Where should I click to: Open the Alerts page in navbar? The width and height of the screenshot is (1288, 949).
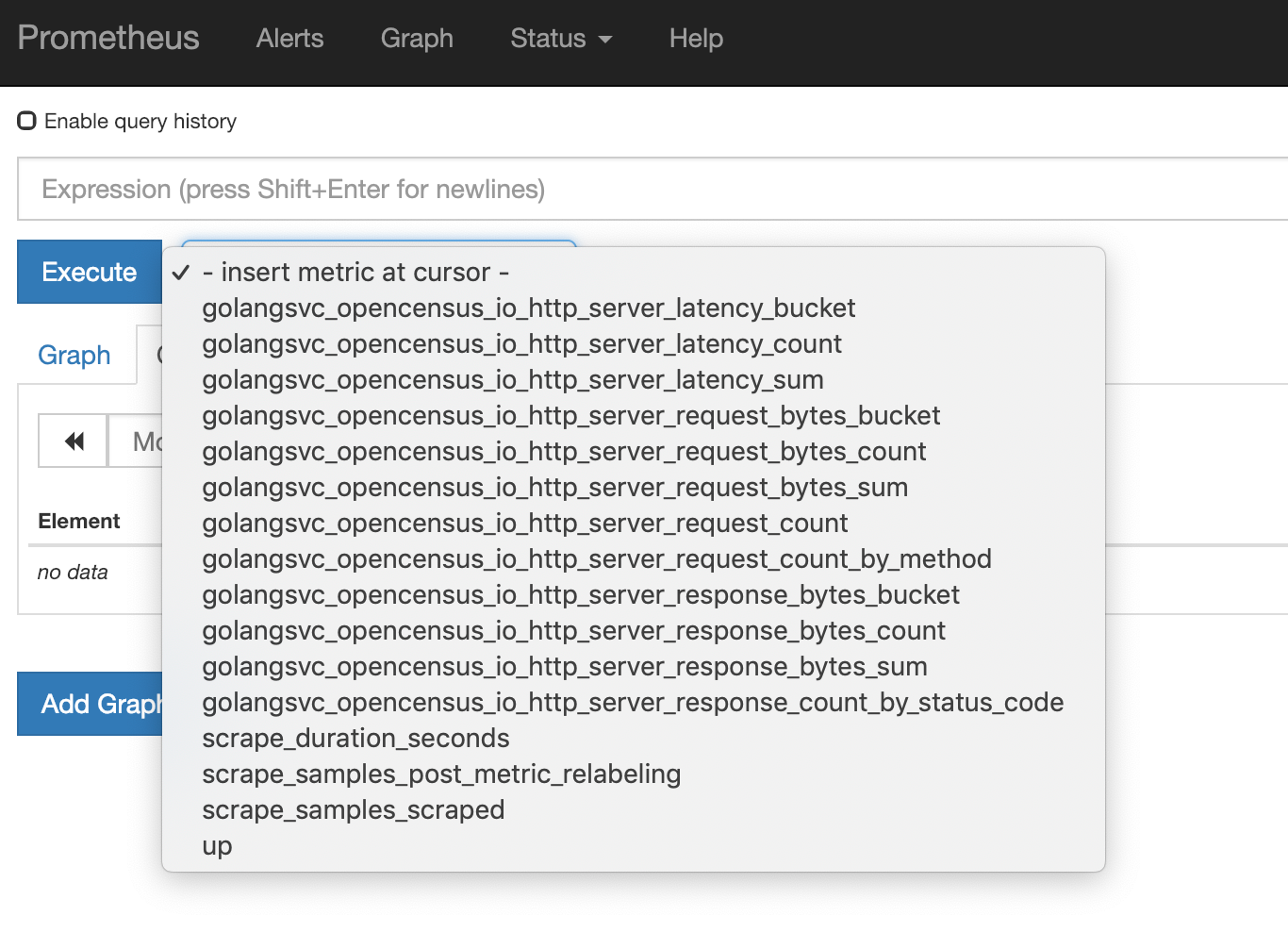[x=289, y=39]
